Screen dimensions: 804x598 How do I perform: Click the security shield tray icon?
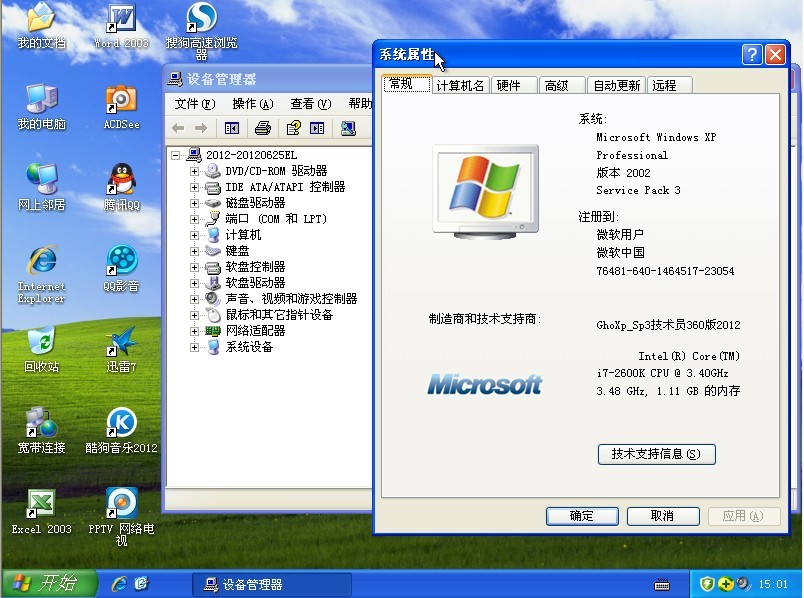707,584
